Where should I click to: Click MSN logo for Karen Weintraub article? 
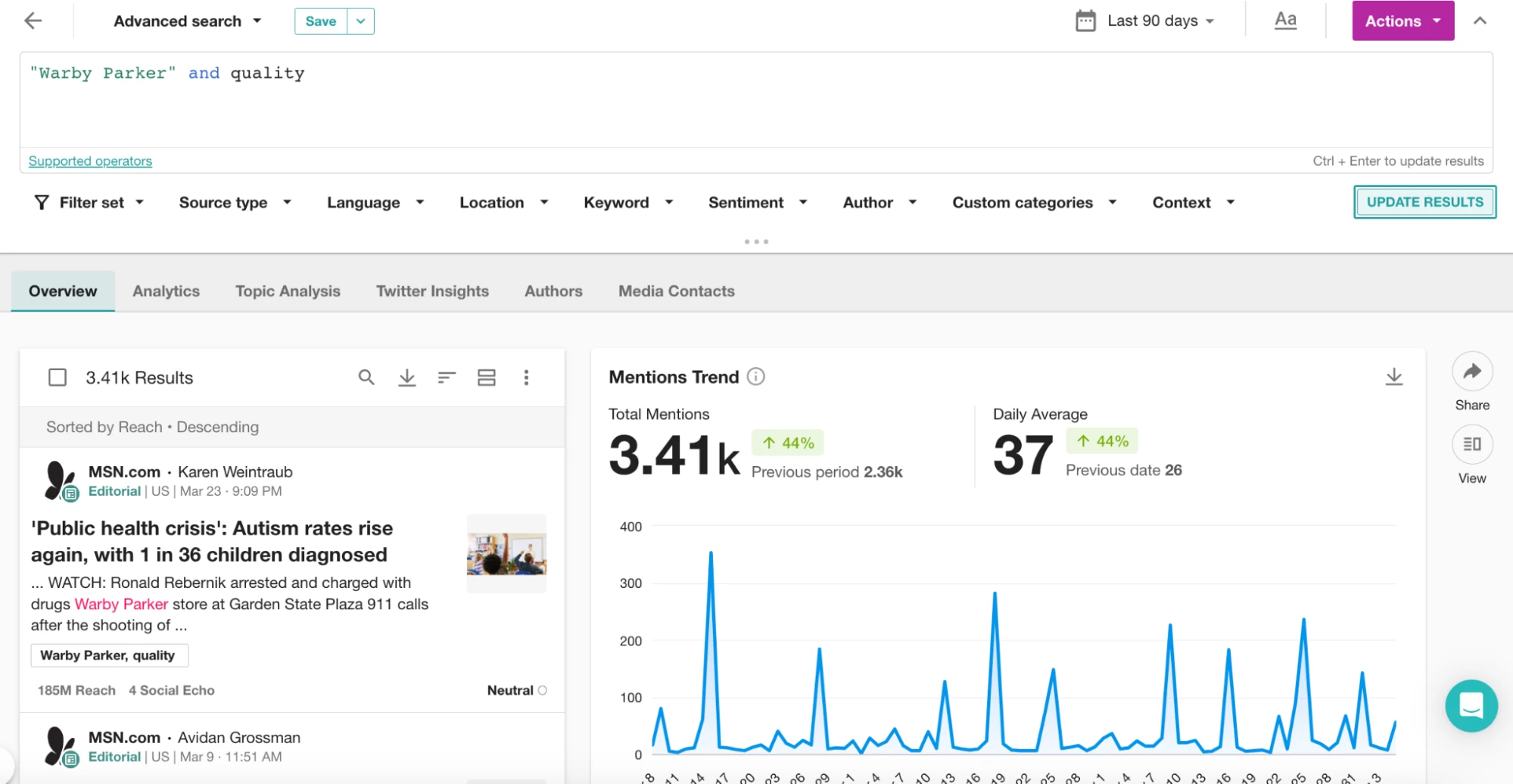pos(61,481)
